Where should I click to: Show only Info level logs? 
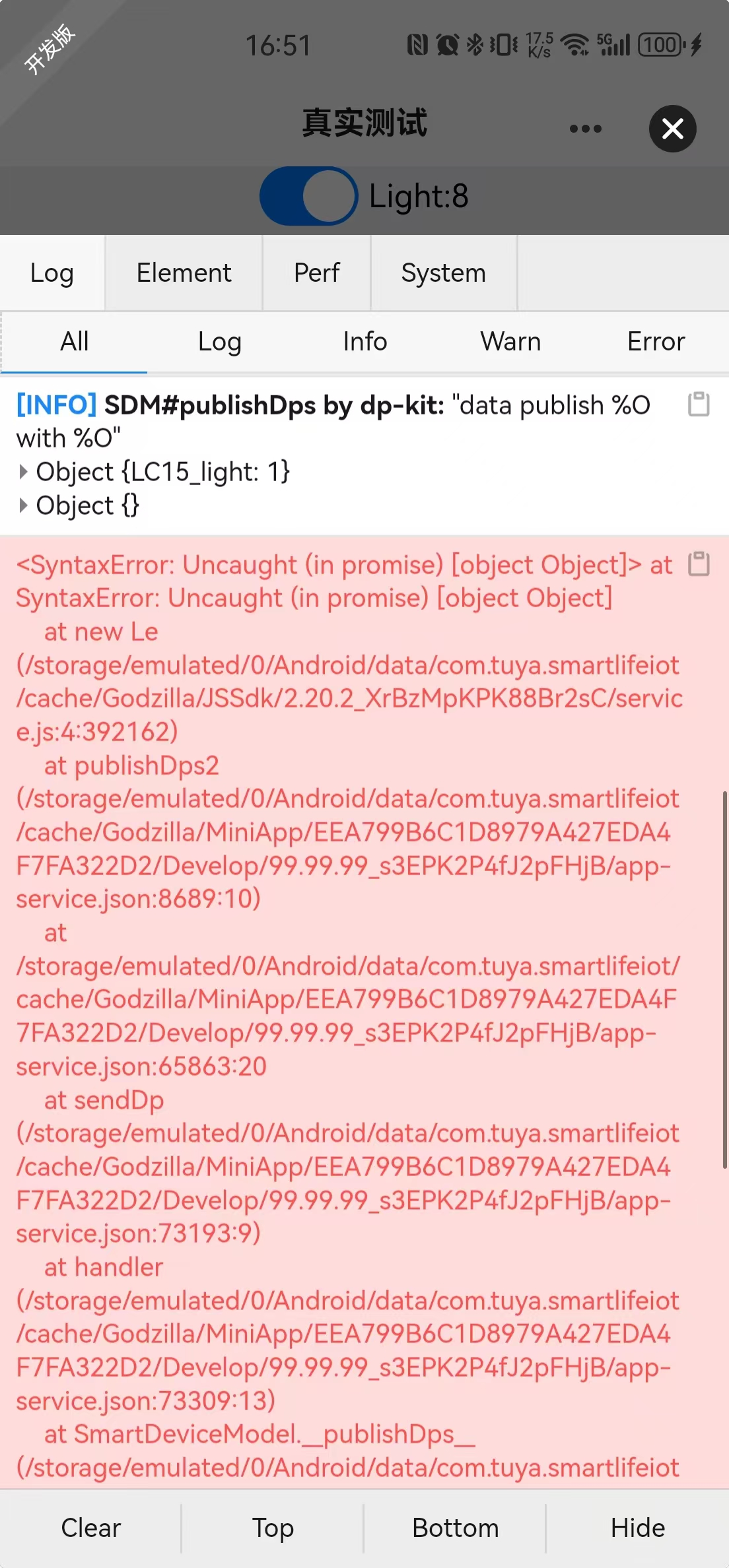(365, 342)
